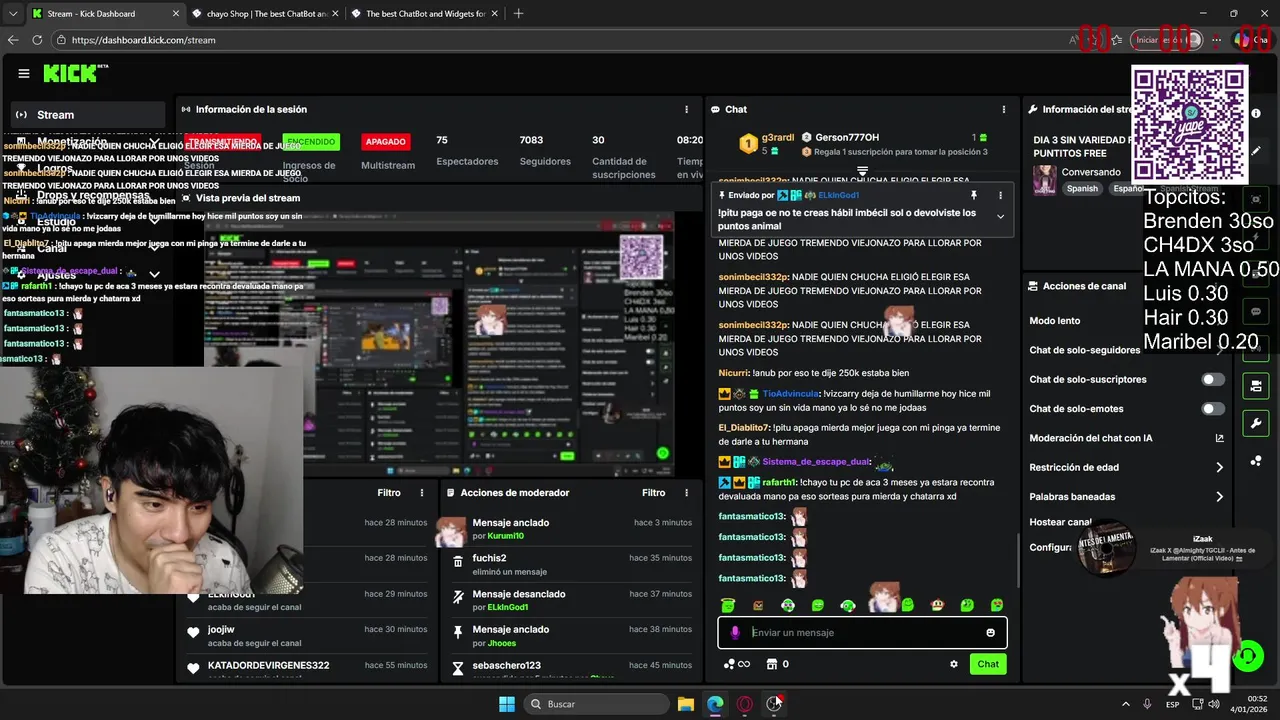Click the stream preview thumbnail
This screenshot has width=1280, height=720.
click(x=438, y=345)
